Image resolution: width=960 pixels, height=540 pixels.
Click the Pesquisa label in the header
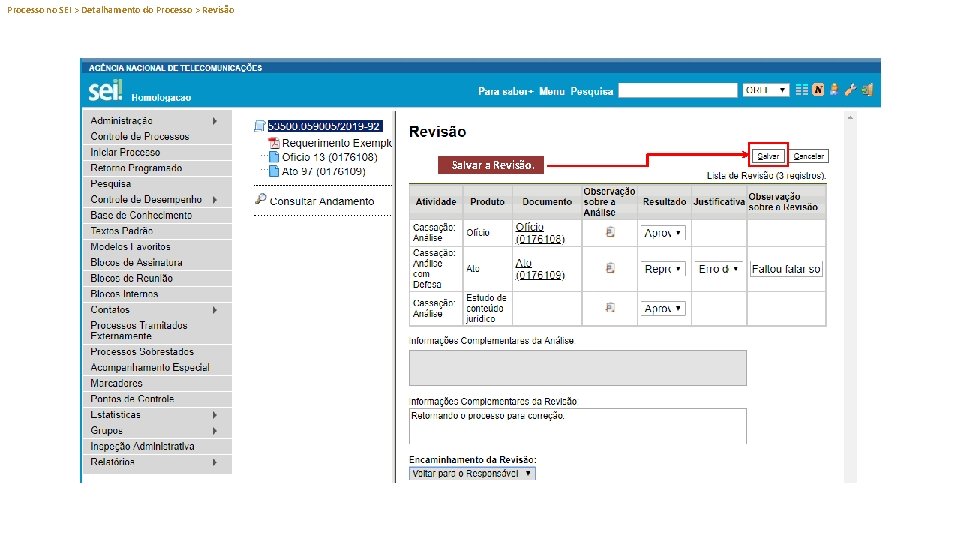[x=591, y=91]
